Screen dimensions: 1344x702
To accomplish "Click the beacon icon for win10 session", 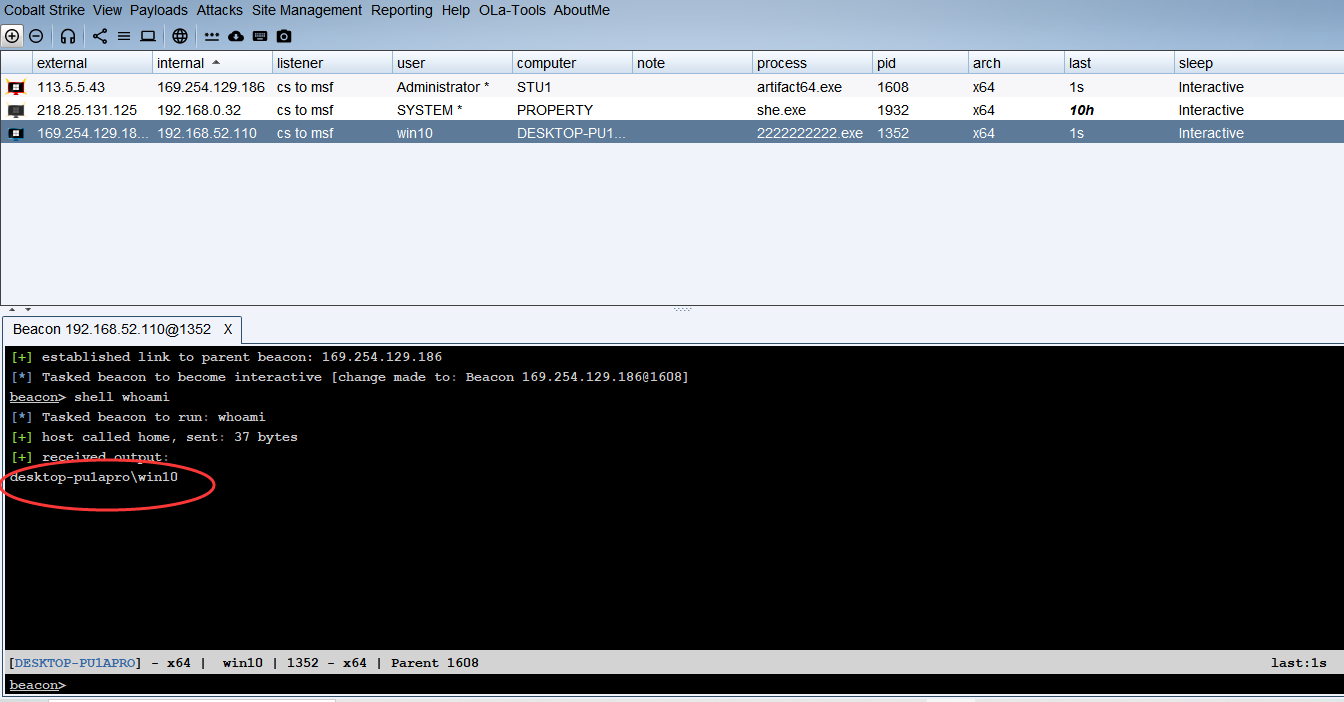I will 16,133.
